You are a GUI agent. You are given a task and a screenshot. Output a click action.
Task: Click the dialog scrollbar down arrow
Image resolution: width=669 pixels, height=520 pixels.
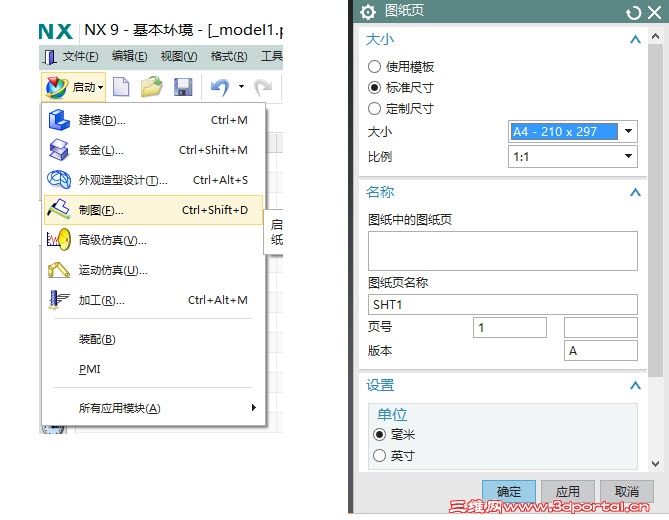655,463
